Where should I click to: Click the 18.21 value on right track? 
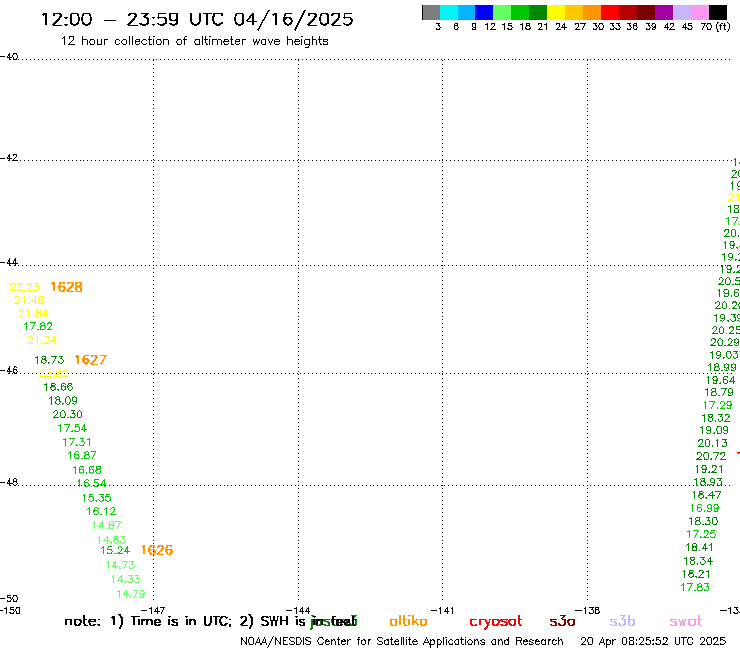coord(696,574)
